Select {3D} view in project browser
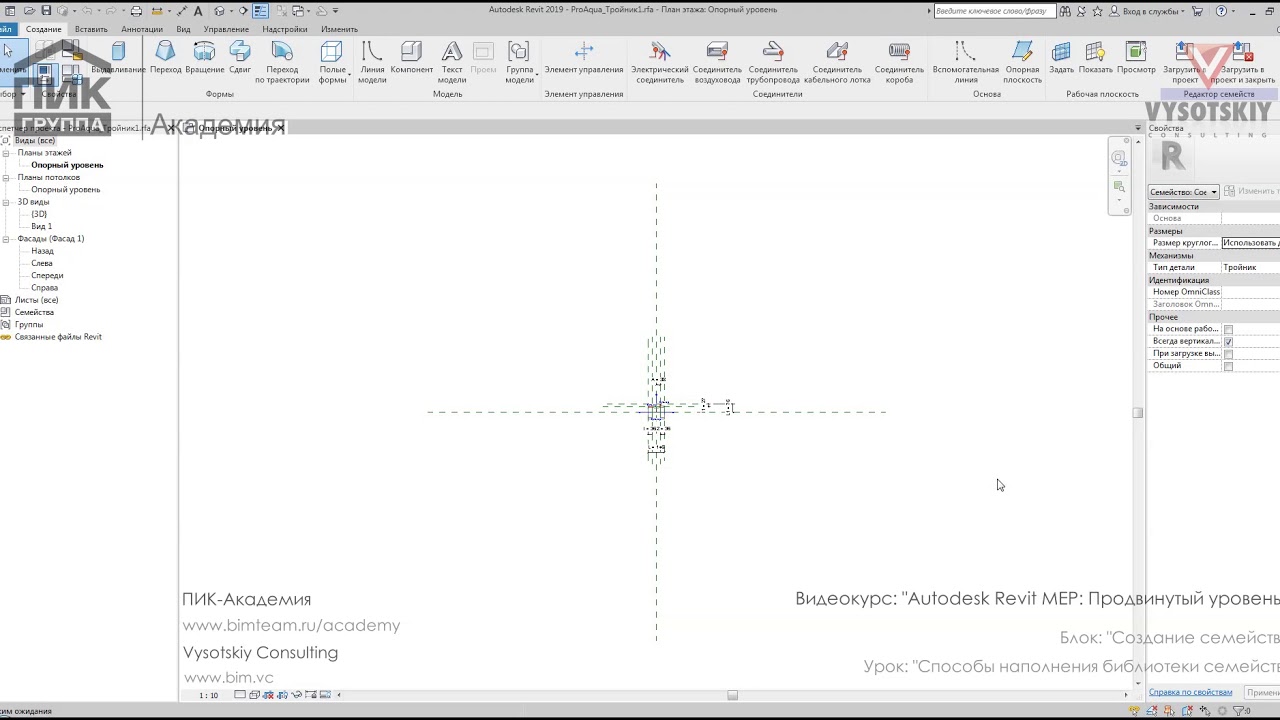1280x720 pixels. tap(39, 214)
